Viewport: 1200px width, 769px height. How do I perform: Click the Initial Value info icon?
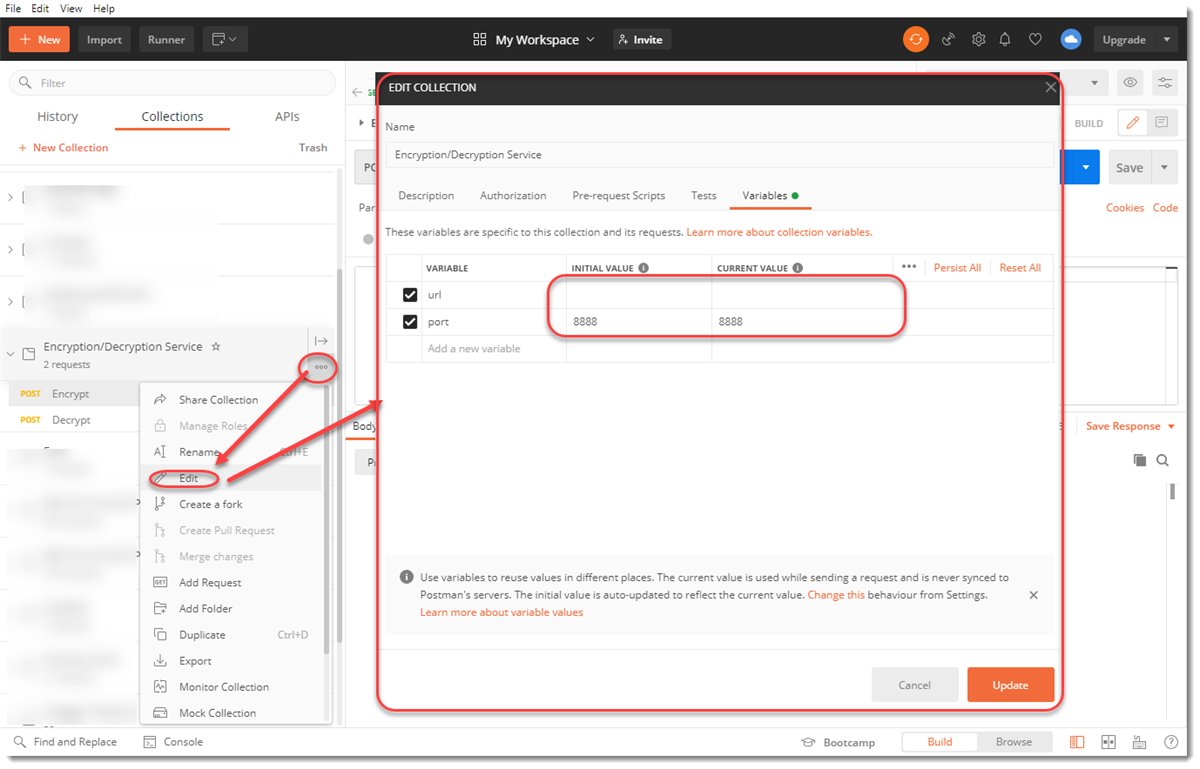click(643, 268)
